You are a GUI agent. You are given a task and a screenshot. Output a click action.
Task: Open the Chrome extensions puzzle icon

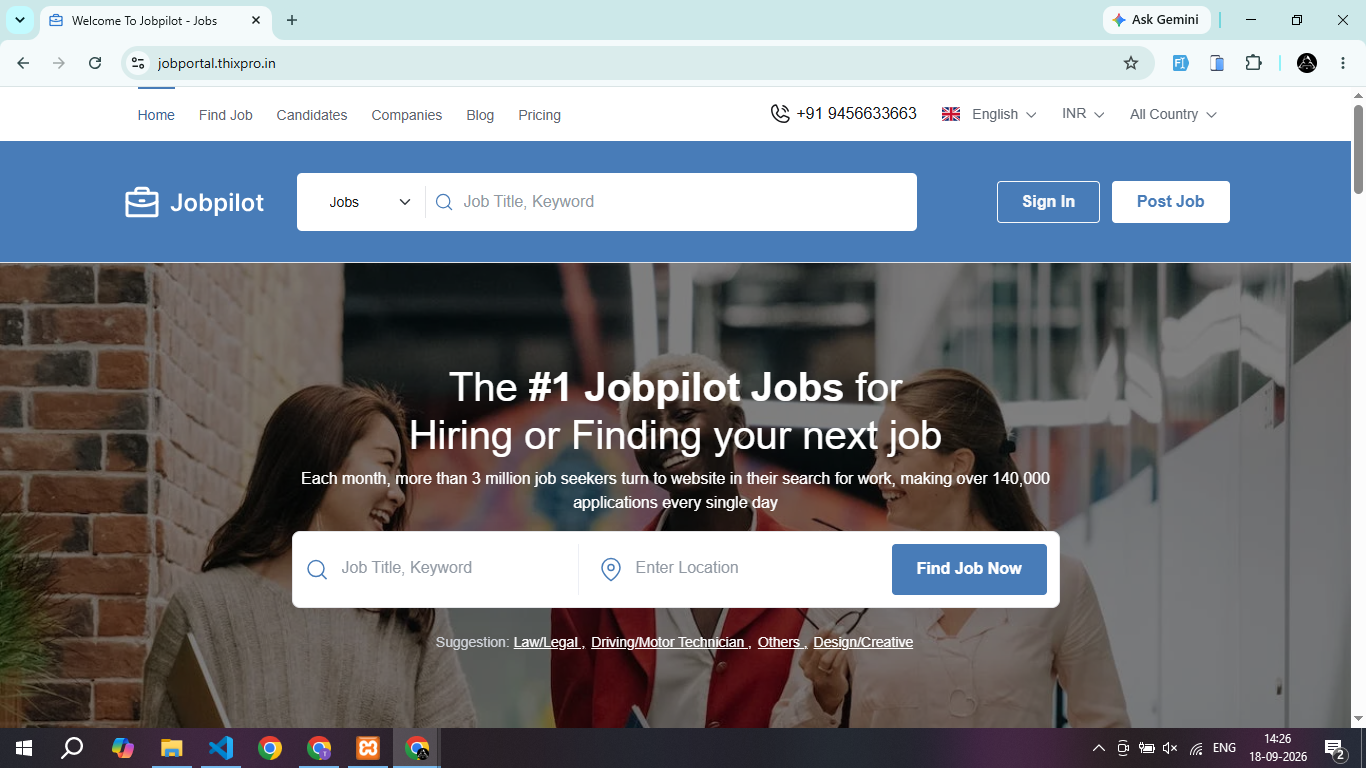(x=1253, y=63)
